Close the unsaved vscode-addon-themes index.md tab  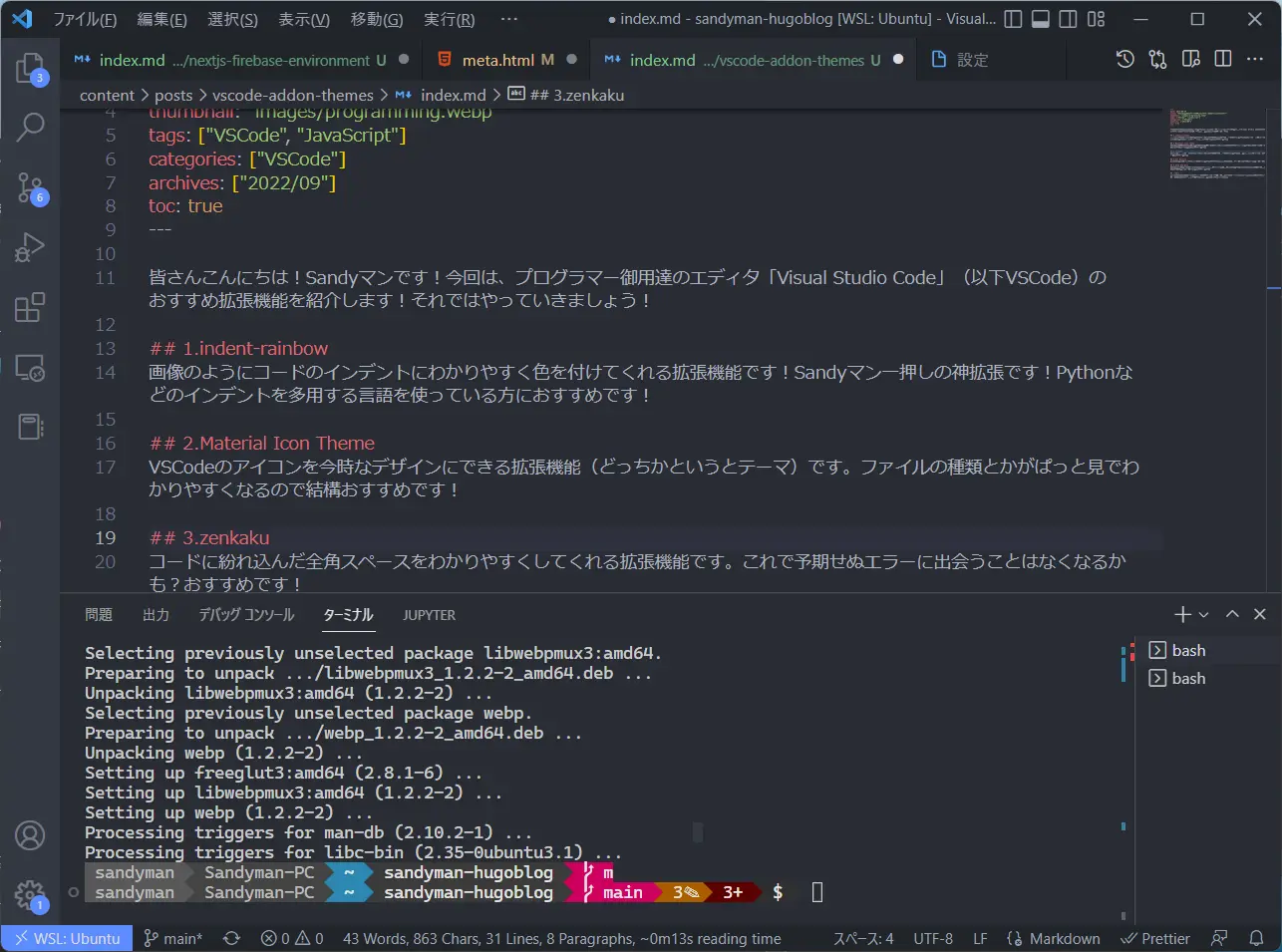[898, 60]
